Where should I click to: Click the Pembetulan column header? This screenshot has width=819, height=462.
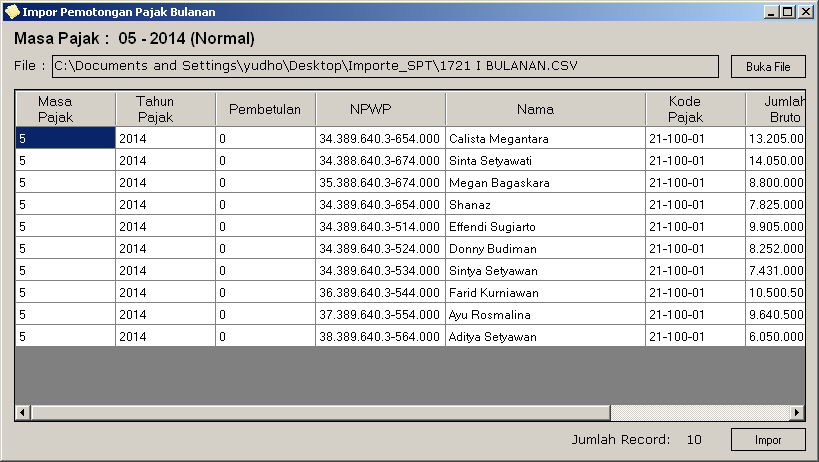tap(265, 109)
